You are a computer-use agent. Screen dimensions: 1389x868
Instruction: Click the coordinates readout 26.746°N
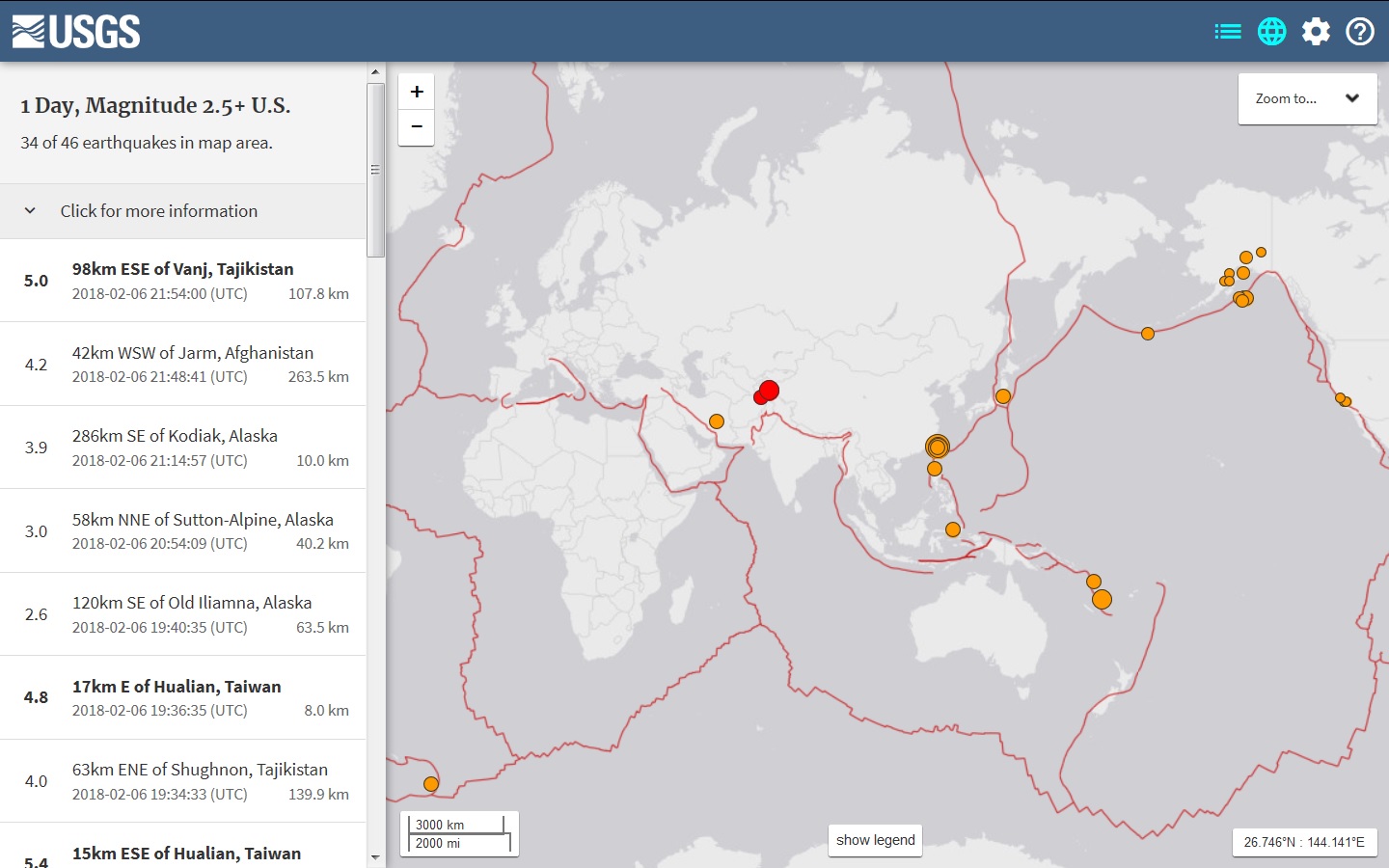[1304, 842]
